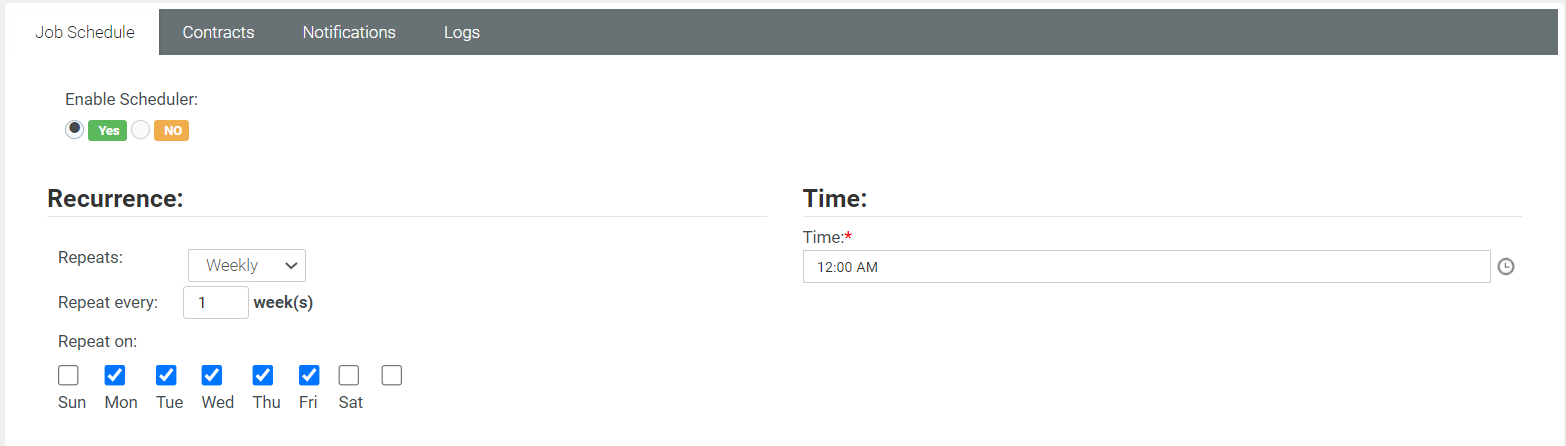Viewport: 1566px width, 446px height.
Task: Select the NO radio button for scheduler
Action: pos(140,130)
